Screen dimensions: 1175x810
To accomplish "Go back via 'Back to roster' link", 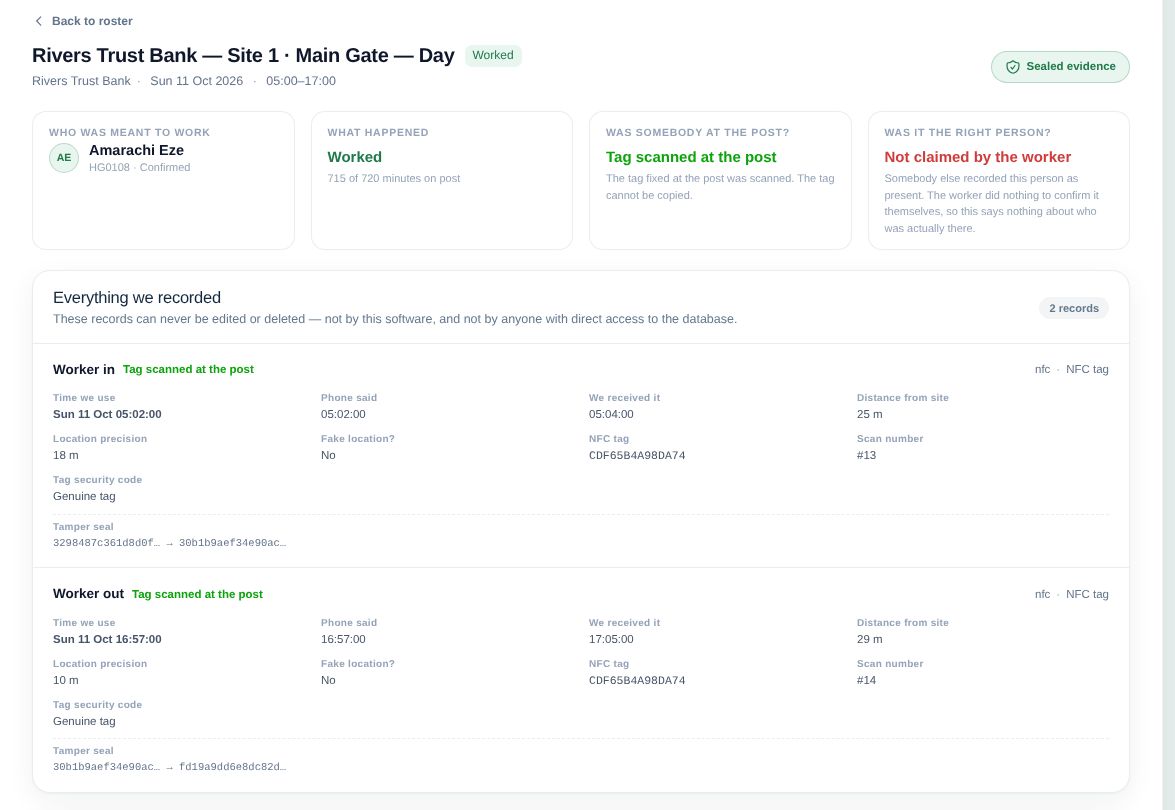I will click(x=83, y=21).
